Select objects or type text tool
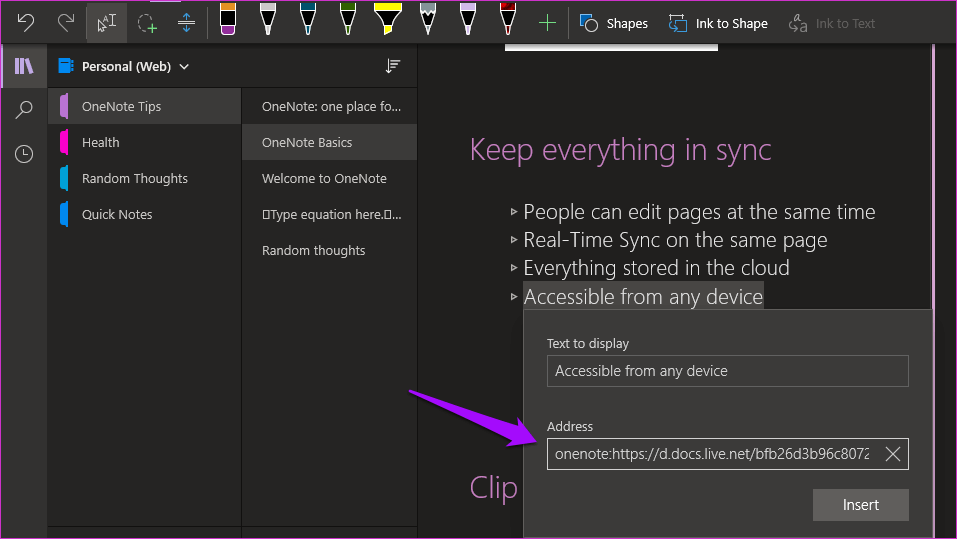This screenshot has height=539, width=957. pos(107,23)
